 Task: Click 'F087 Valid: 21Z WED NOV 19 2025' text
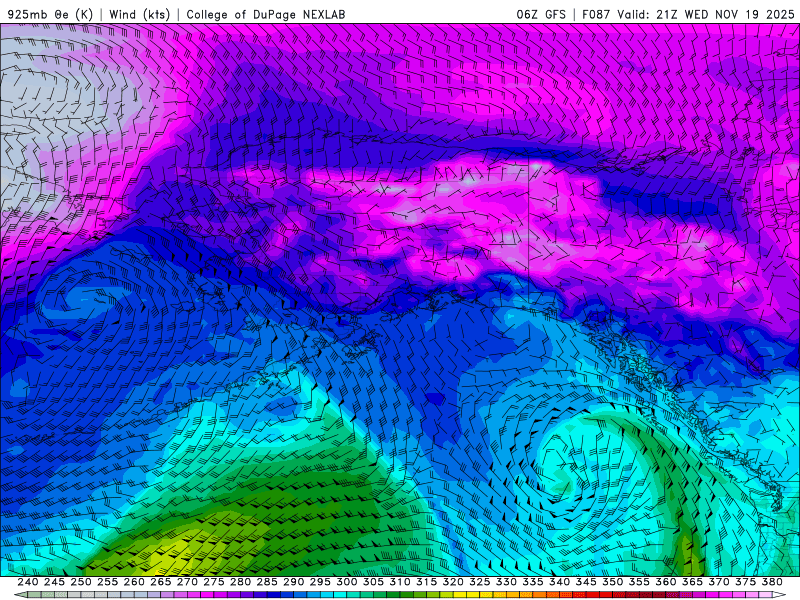click(688, 14)
